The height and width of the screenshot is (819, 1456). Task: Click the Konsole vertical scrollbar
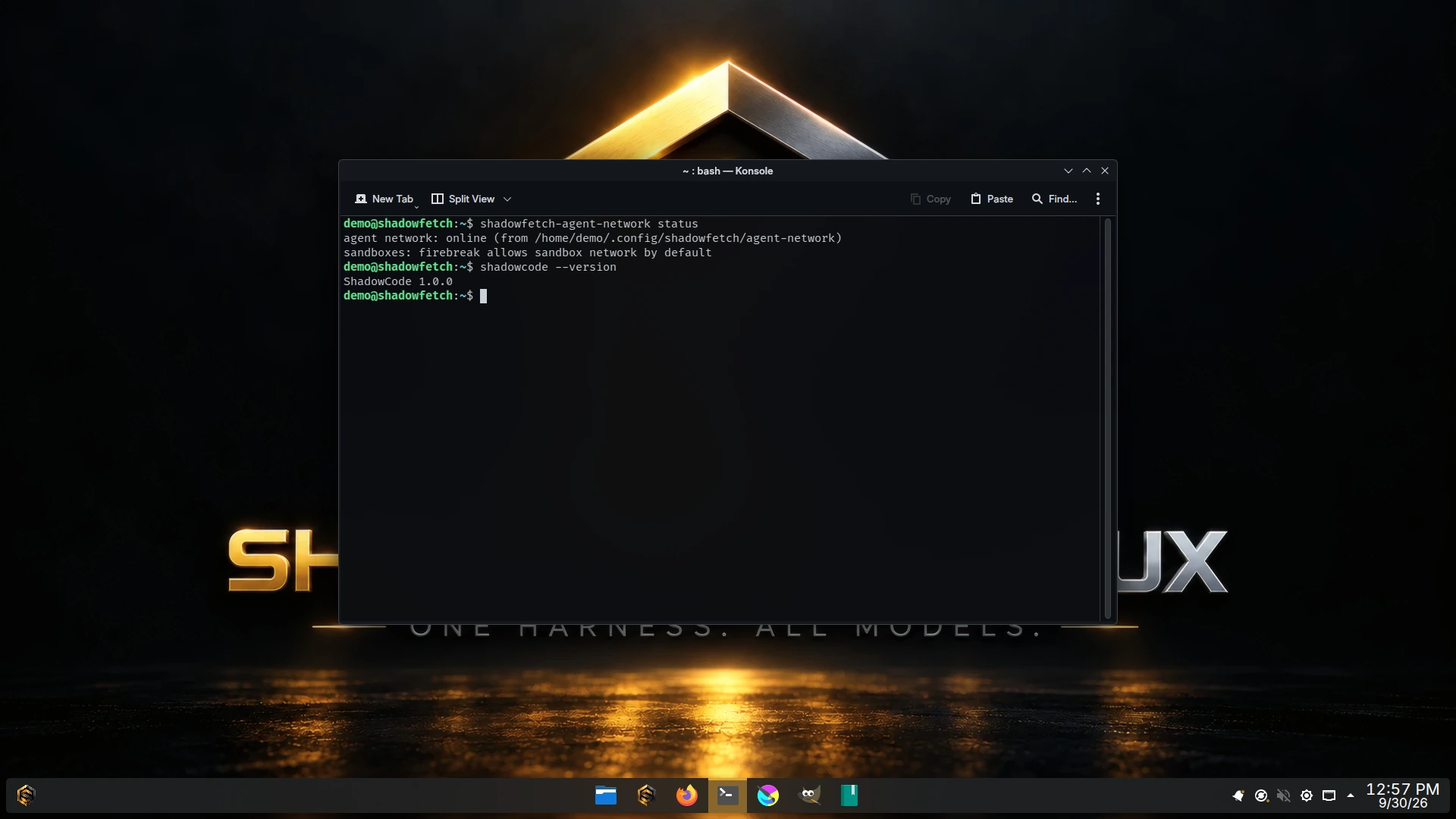click(1108, 419)
